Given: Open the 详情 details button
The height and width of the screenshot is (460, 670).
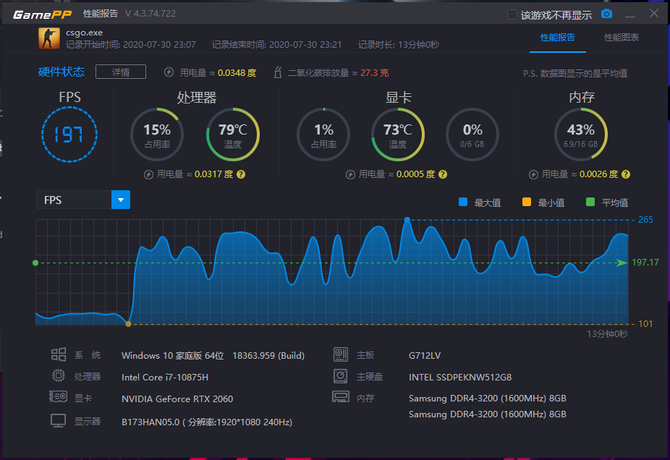Looking at the screenshot, I should (120, 72).
